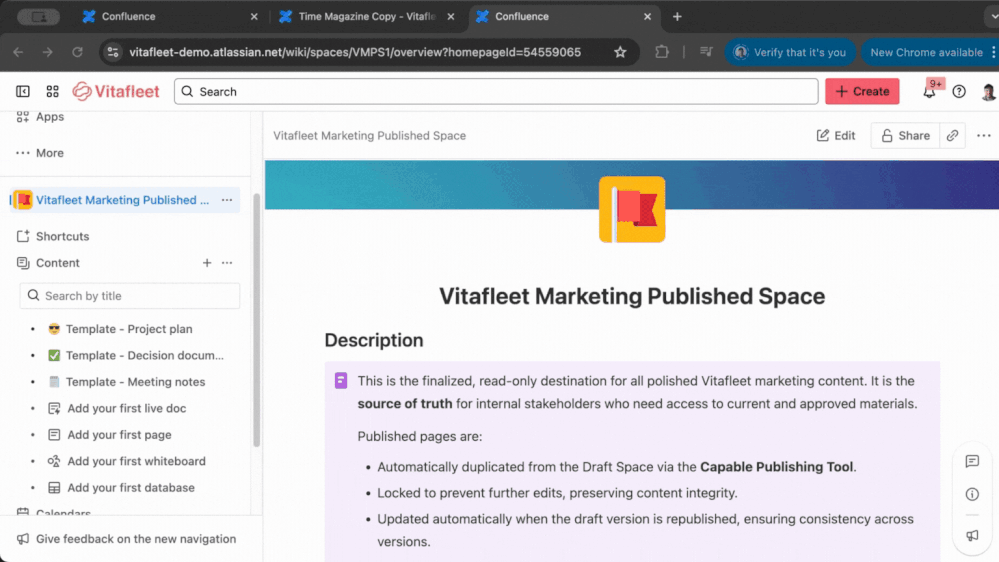Viewport: 999px width, 562px height.
Task: Select Add your first whiteboard
Action: point(136,461)
